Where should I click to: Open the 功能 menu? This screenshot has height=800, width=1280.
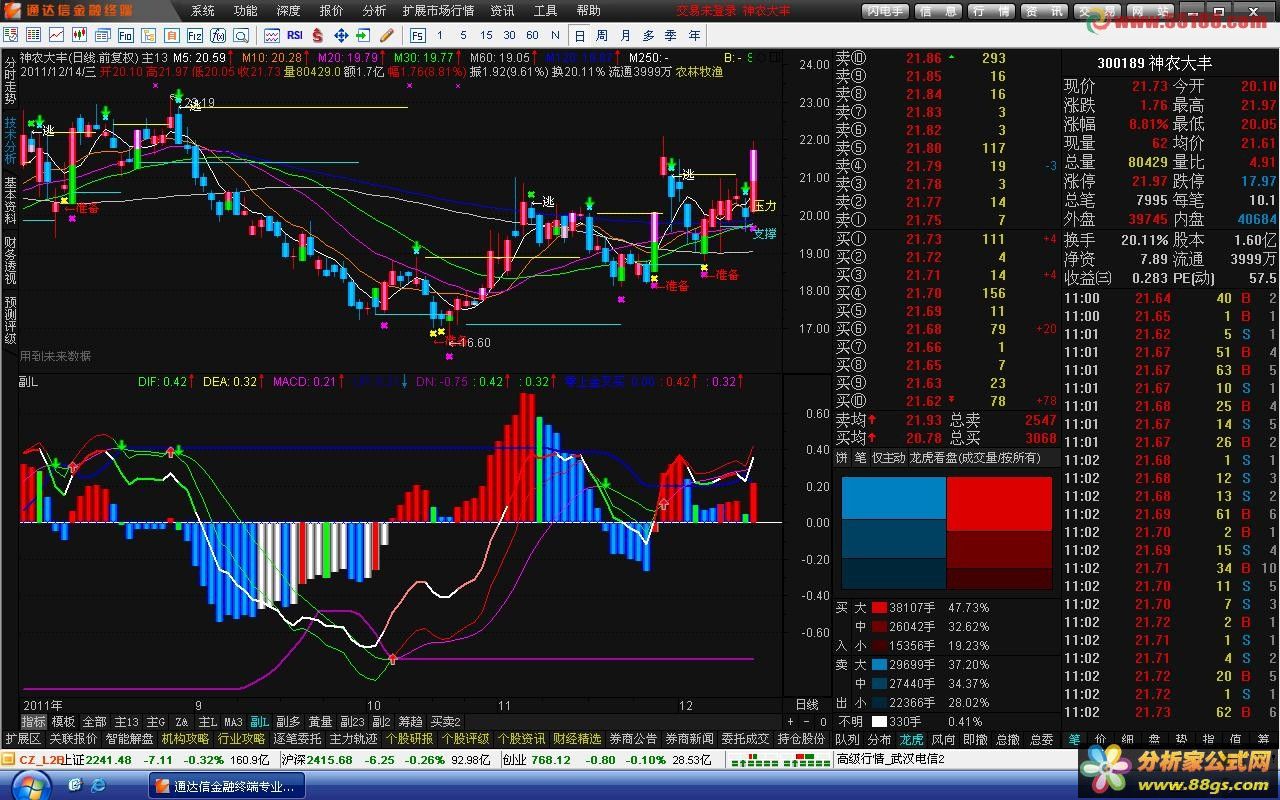point(246,10)
